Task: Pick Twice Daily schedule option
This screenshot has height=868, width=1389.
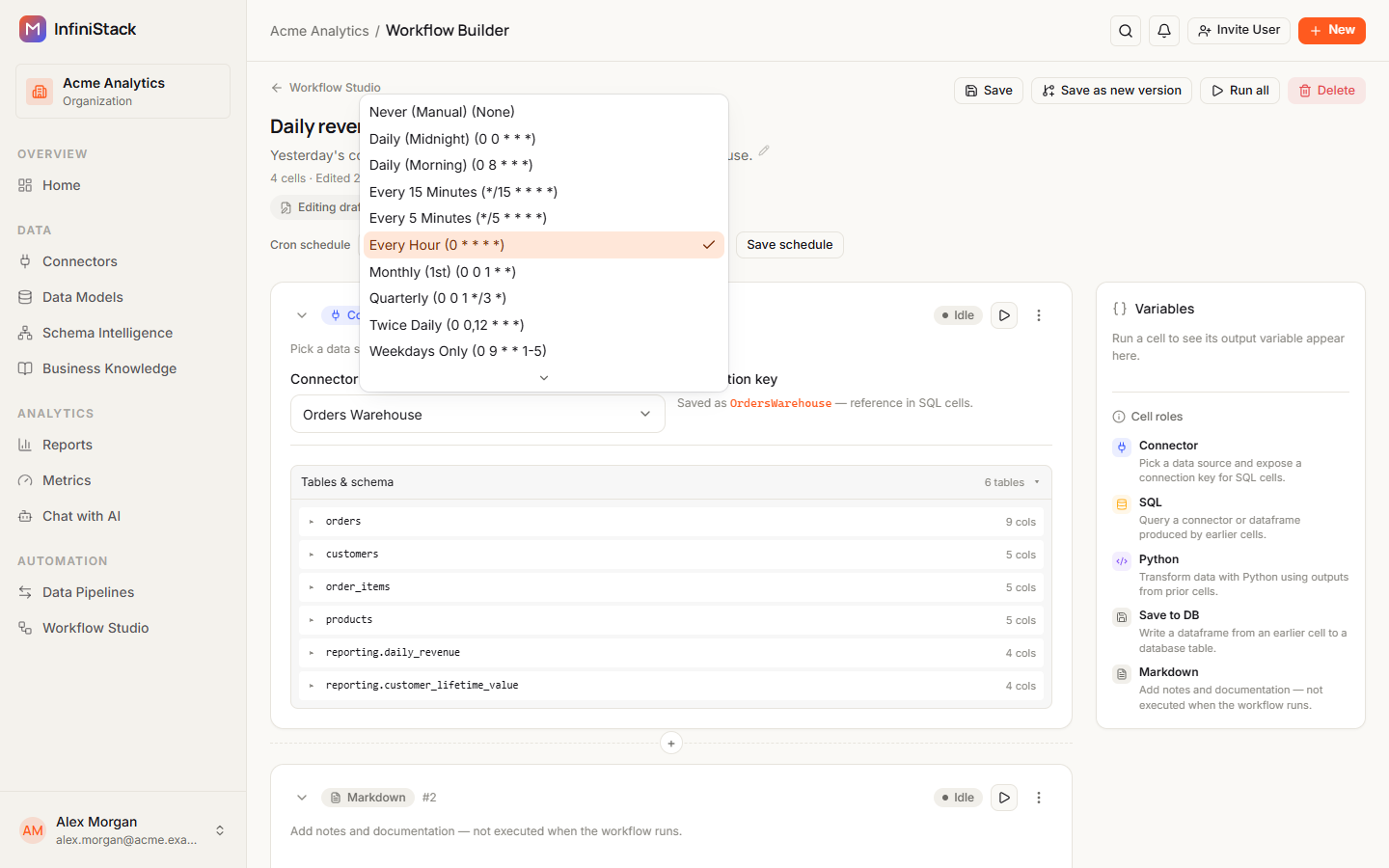Action: [x=544, y=325]
